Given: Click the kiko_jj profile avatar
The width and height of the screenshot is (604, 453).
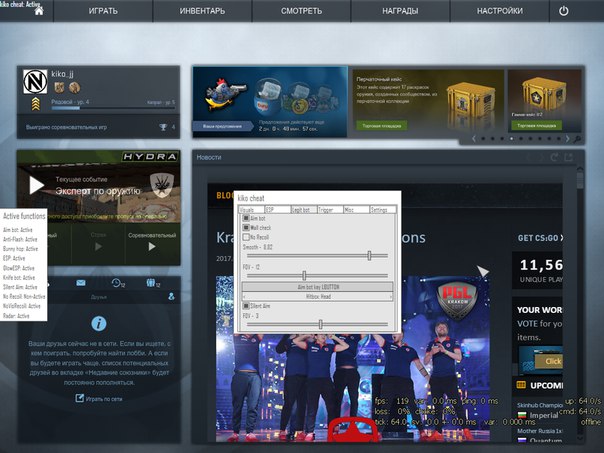Looking at the screenshot, I should coord(33,84).
